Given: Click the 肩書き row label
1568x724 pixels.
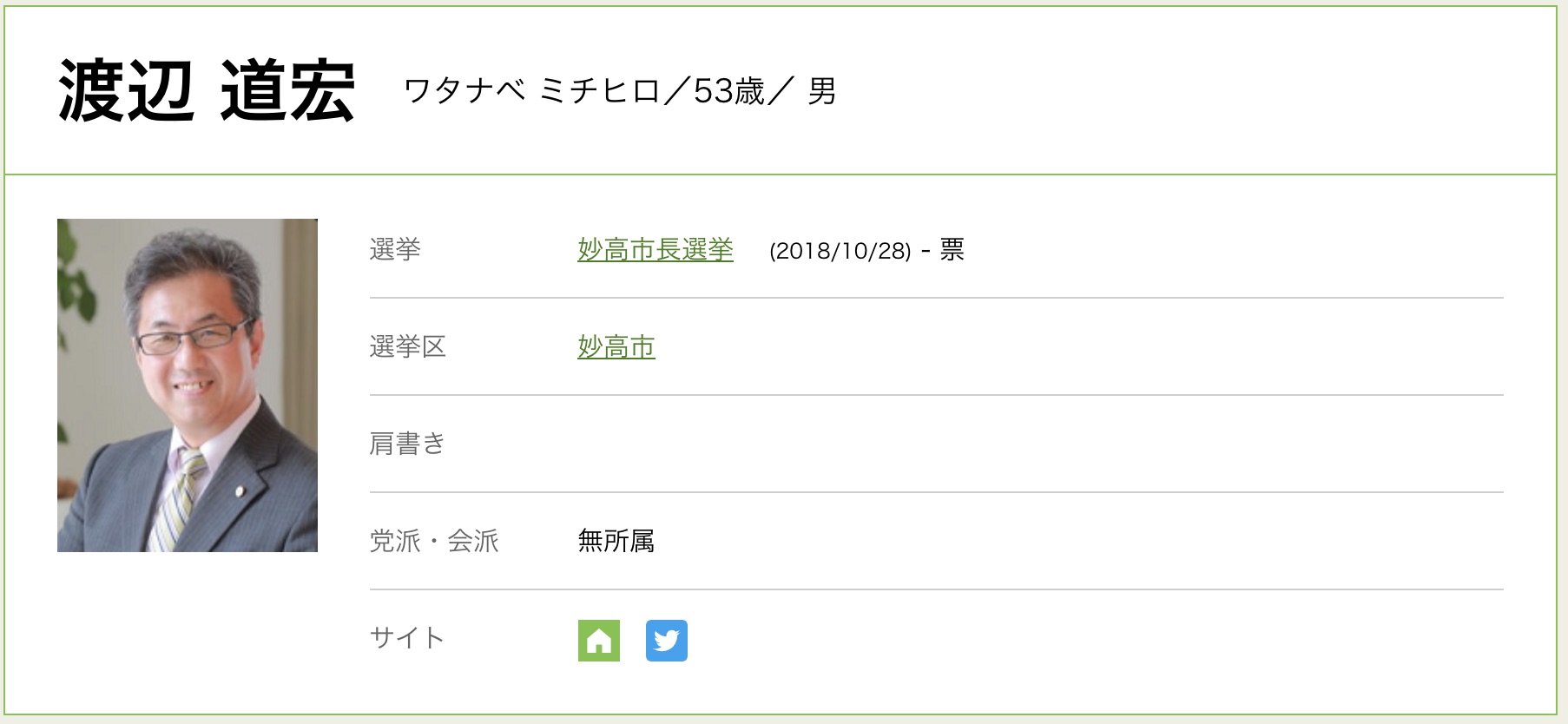Looking at the screenshot, I should pos(407,444).
